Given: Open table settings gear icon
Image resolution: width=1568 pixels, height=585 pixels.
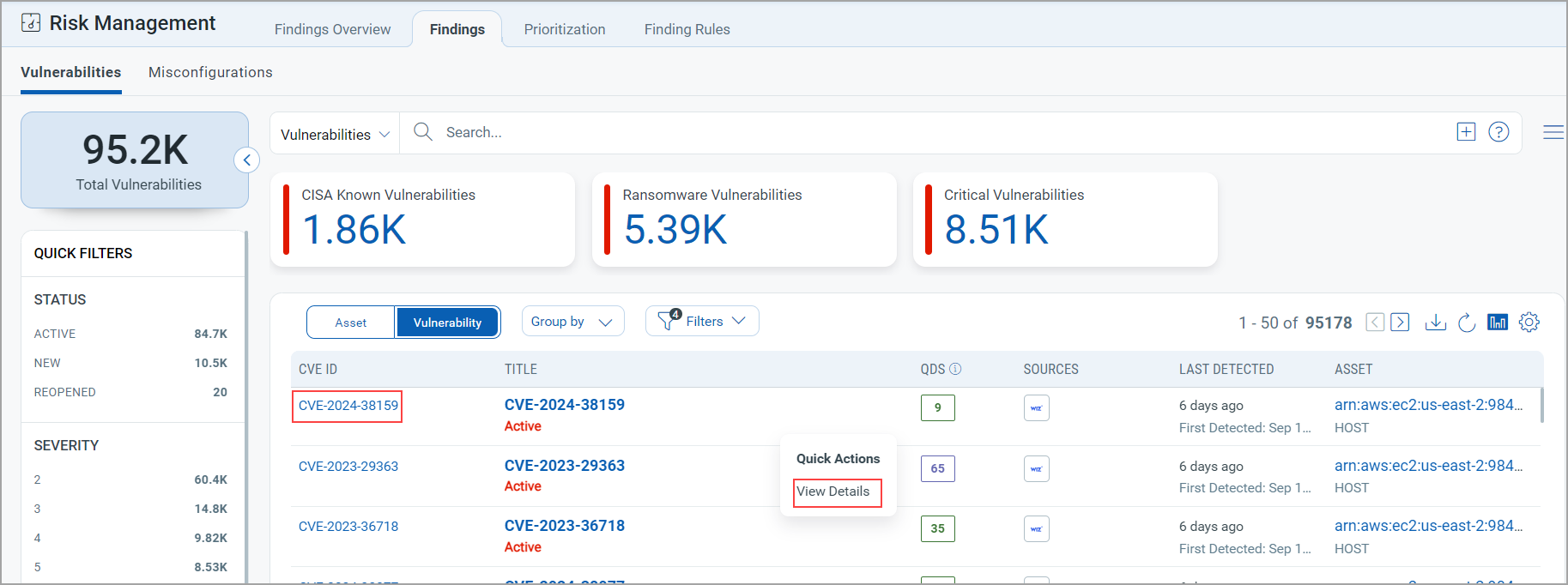Looking at the screenshot, I should pyautogui.click(x=1529, y=322).
